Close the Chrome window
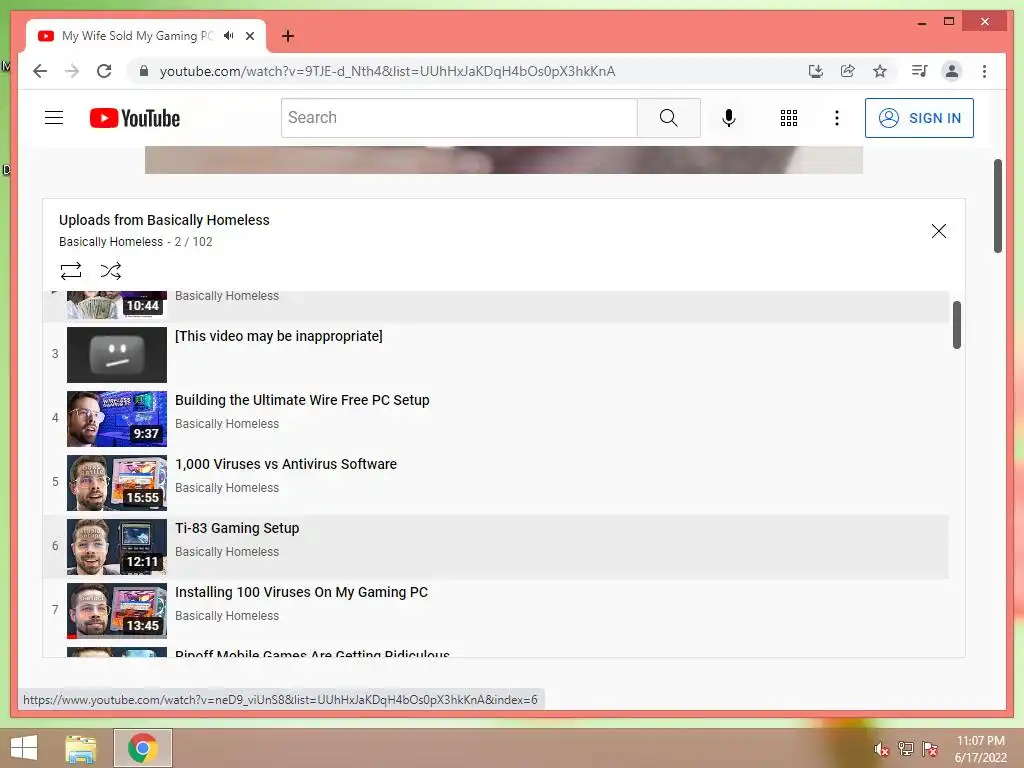 [985, 22]
